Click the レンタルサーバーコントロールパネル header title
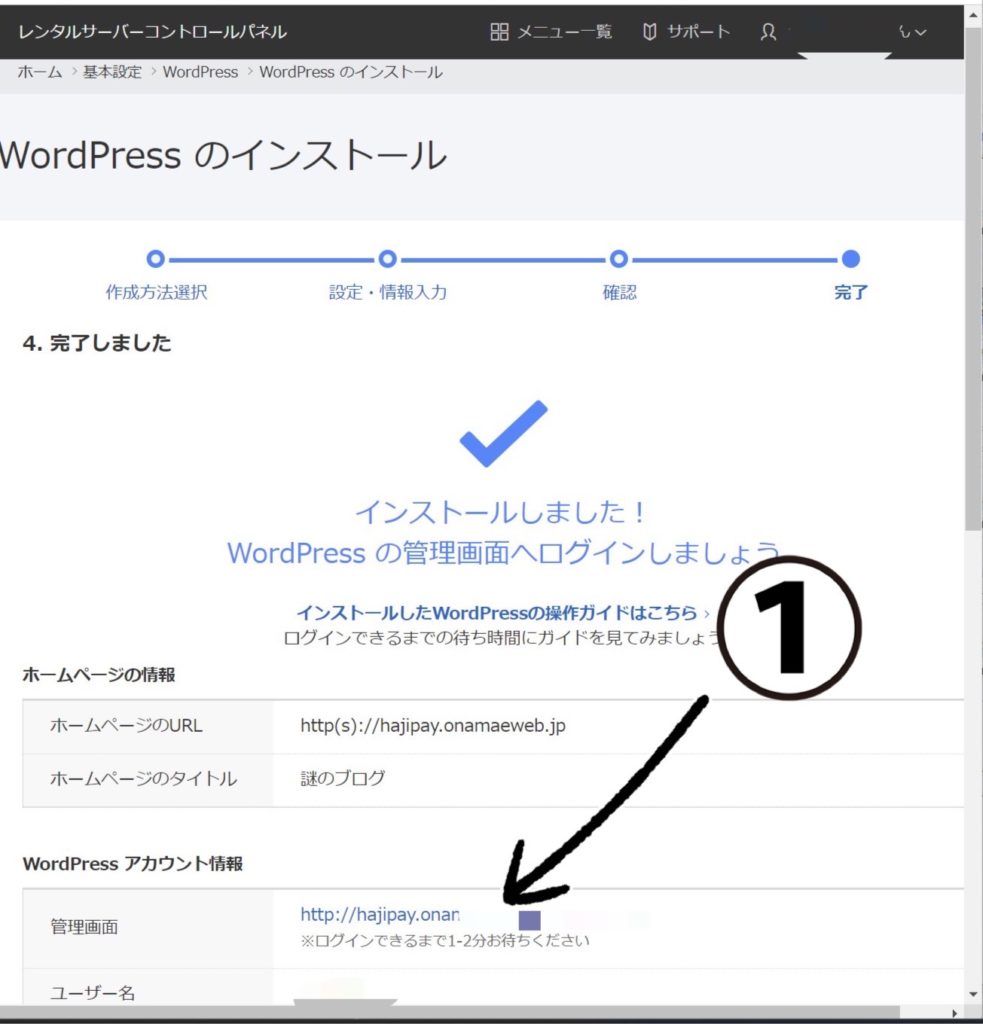The image size is (983, 1024). 152,32
